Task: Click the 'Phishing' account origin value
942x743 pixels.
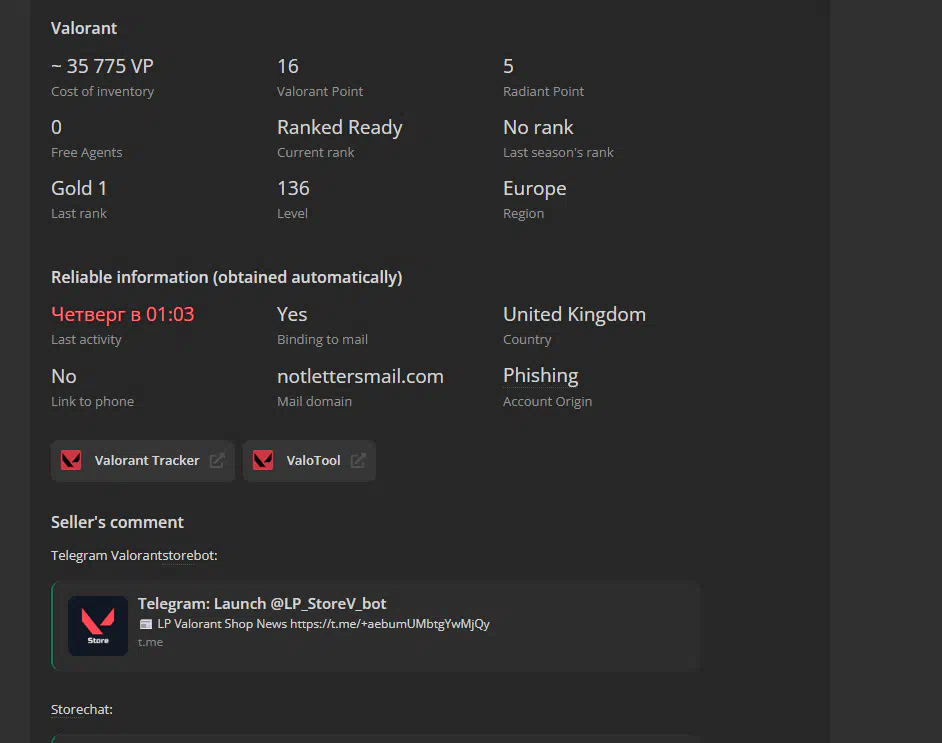Action: [x=541, y=375]
